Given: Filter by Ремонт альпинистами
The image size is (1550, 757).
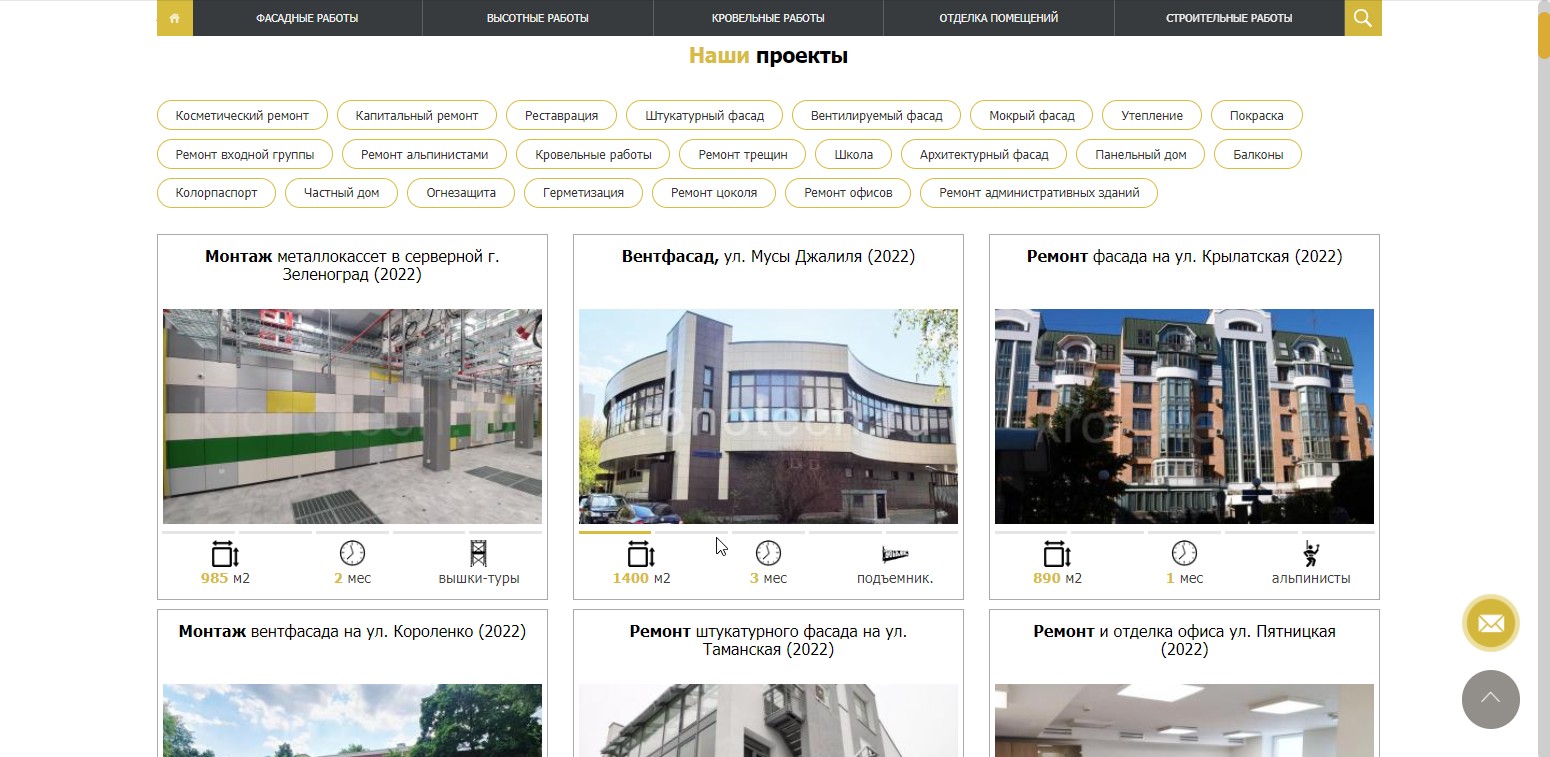Looking at the screenshot, I should (425, 155).
